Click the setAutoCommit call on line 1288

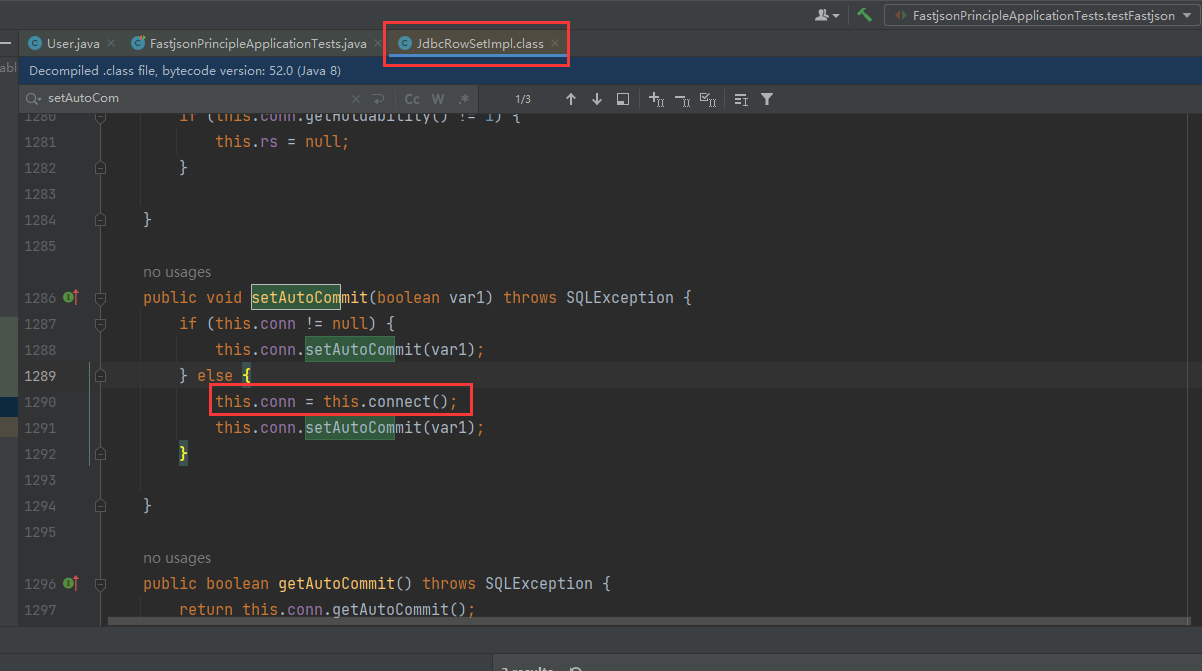(x=364, y=350)
